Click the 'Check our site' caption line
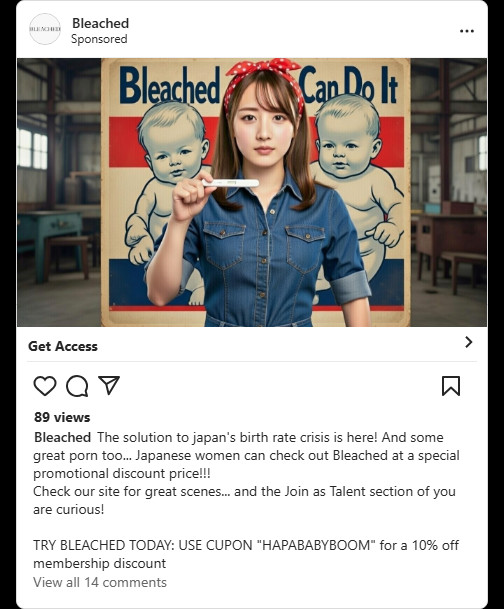 tap(244, 491)
